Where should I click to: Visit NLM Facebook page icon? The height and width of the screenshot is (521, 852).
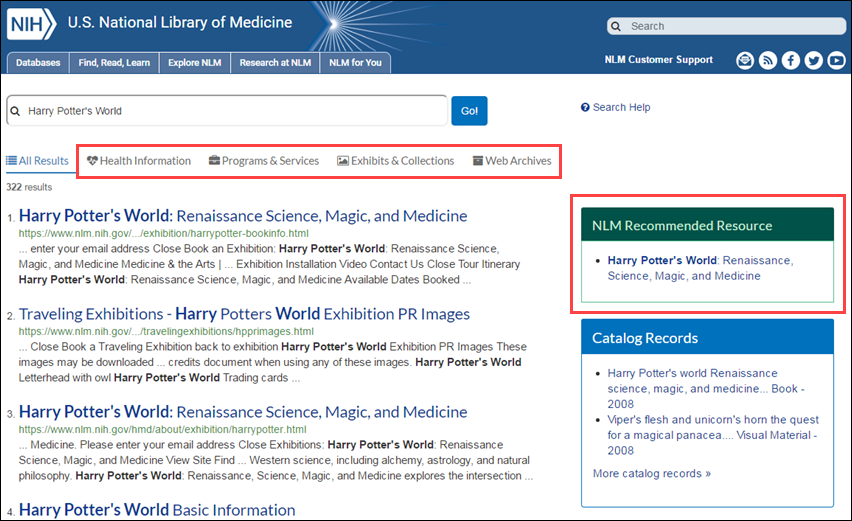[791, 60]
